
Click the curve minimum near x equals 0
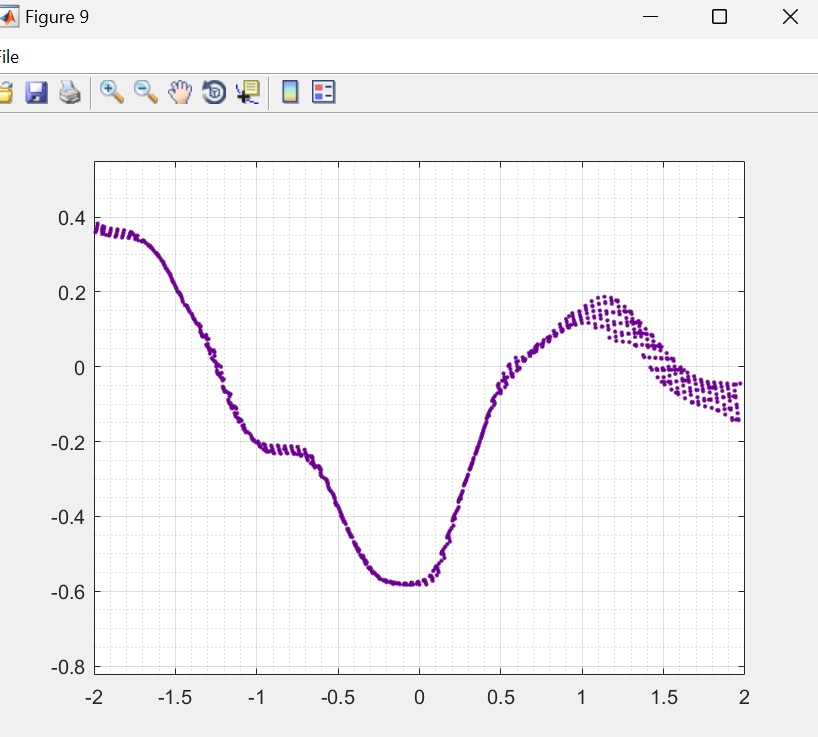408,583
